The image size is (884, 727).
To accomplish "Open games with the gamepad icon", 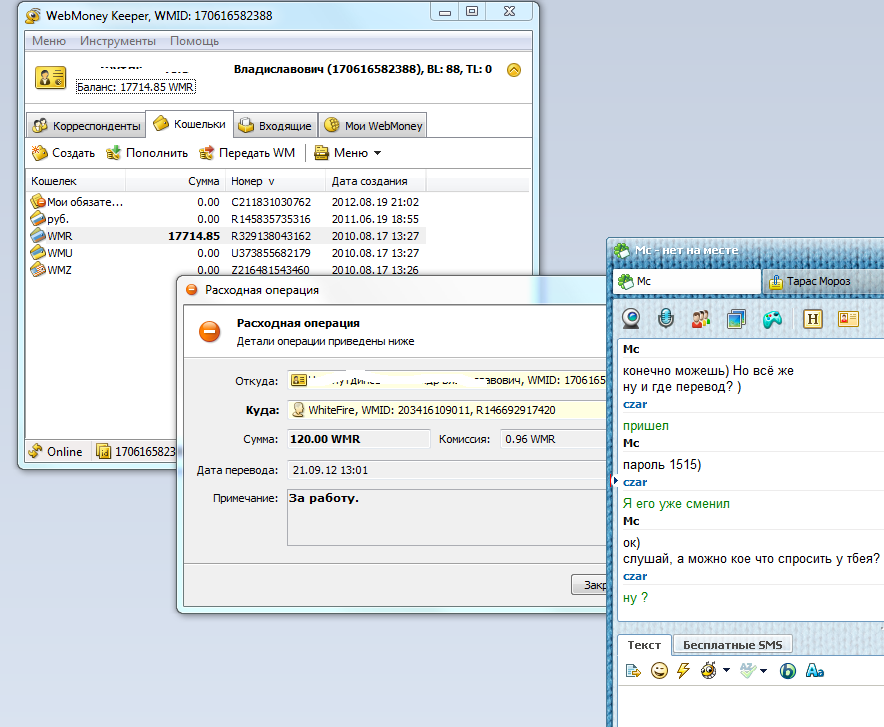I will coord(772,320).
